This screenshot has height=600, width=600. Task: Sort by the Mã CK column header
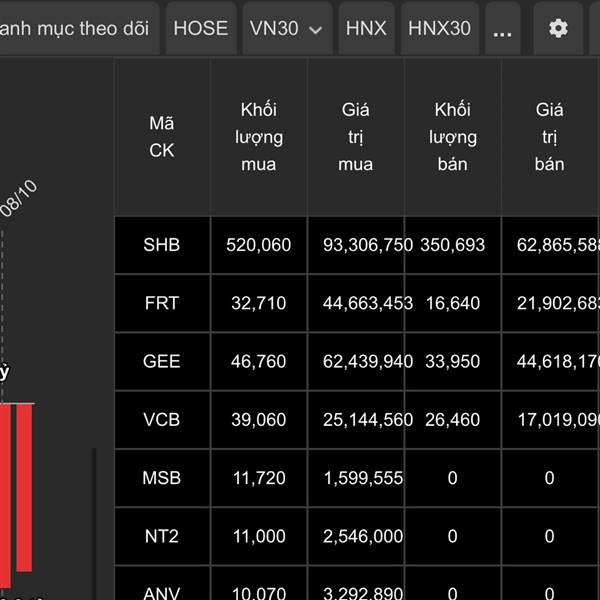(x=162, y=137)
